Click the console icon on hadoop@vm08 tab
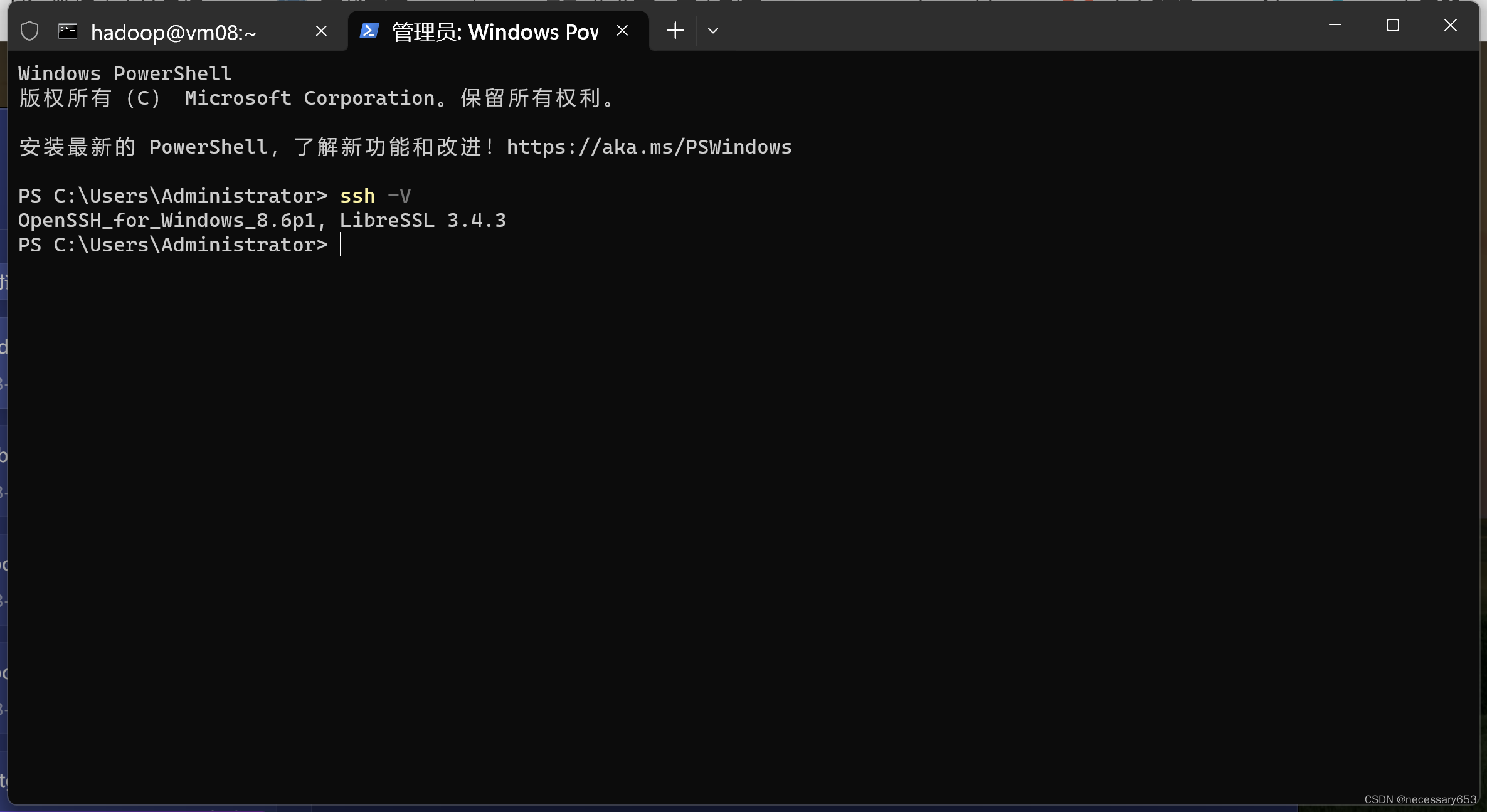This screenshot has height=812, width=1487. point(68,31)
